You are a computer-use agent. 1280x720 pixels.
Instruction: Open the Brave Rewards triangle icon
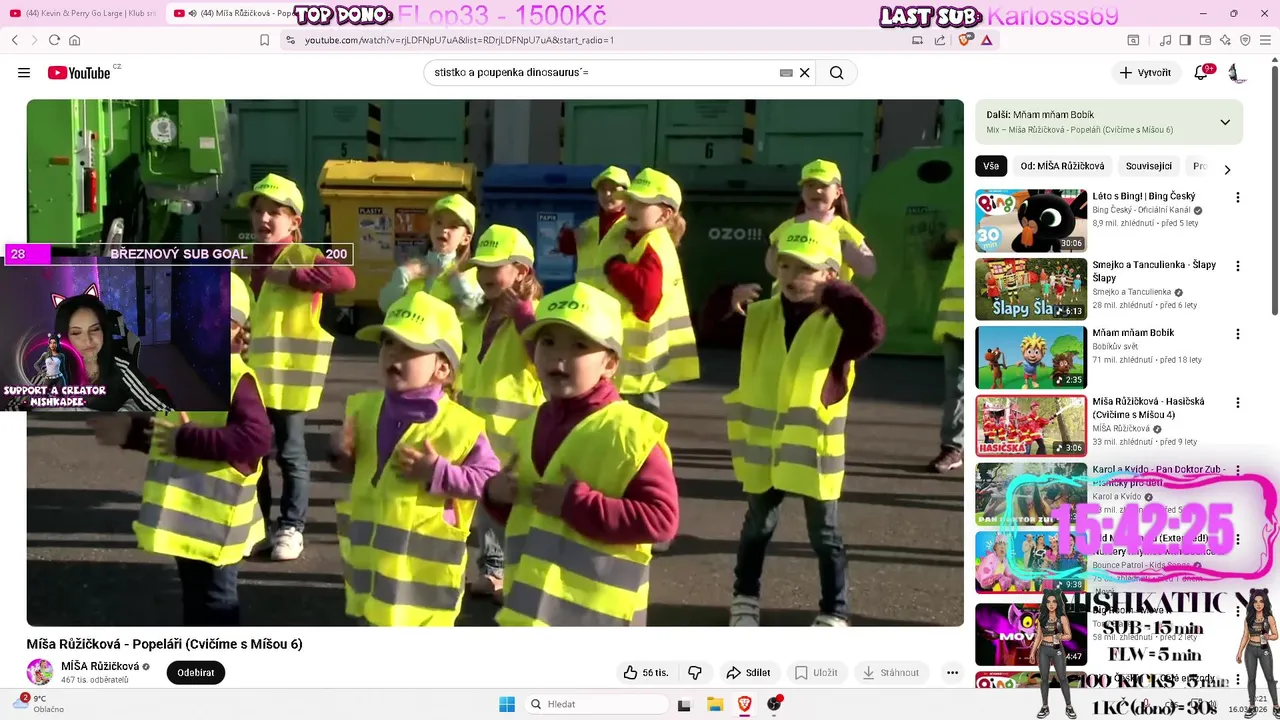tap(987, 40)
